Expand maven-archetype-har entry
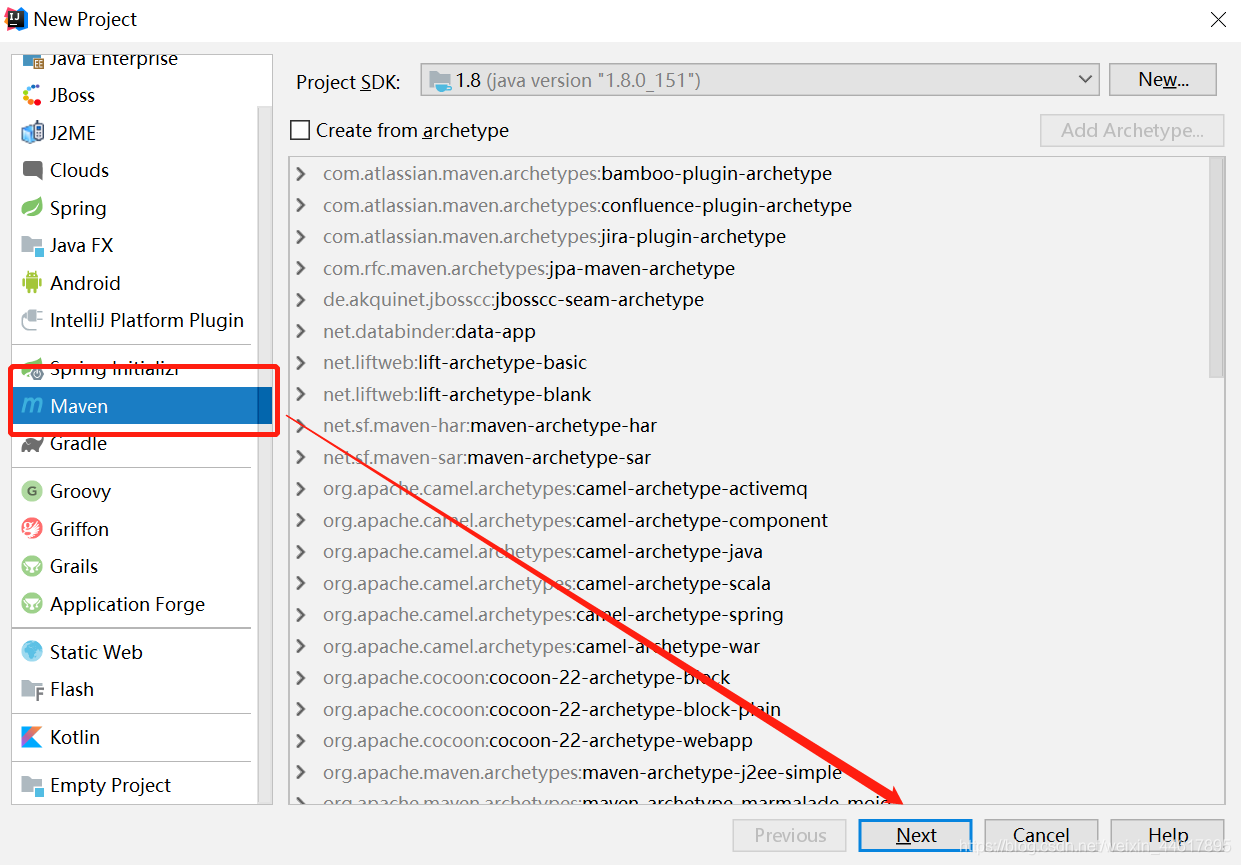1241x865 pixels. 301,426
